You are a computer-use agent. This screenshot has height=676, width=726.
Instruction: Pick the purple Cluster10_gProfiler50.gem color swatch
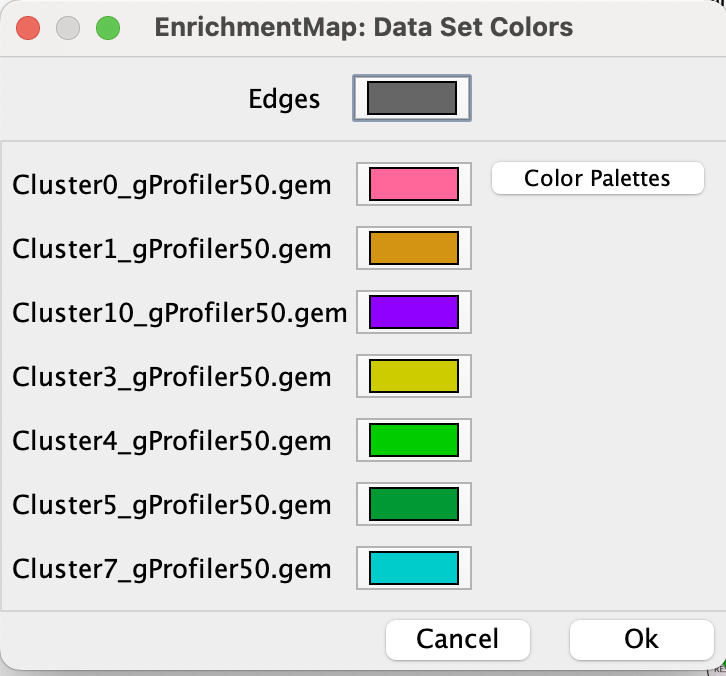click(x=413, y=312)
